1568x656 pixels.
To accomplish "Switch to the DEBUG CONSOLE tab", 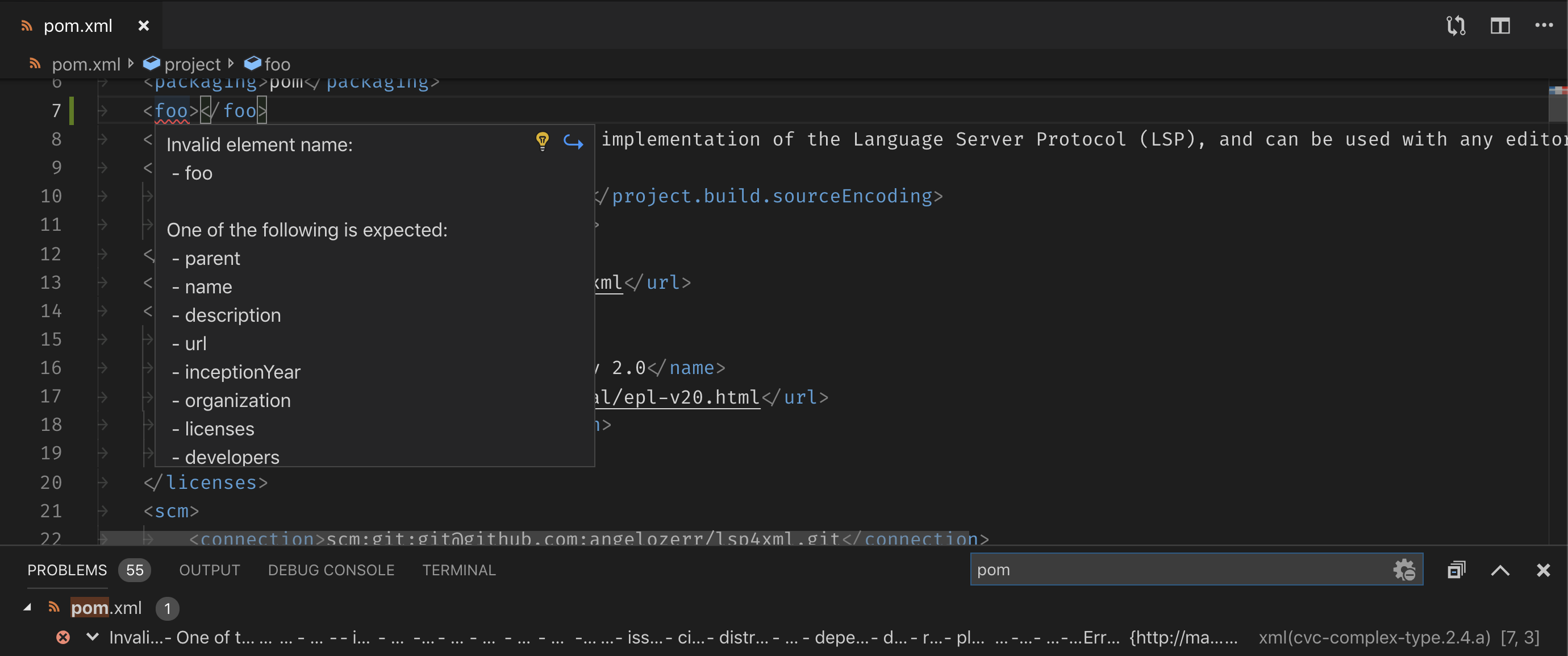I will pyautogui.click(x=331, y=570).
